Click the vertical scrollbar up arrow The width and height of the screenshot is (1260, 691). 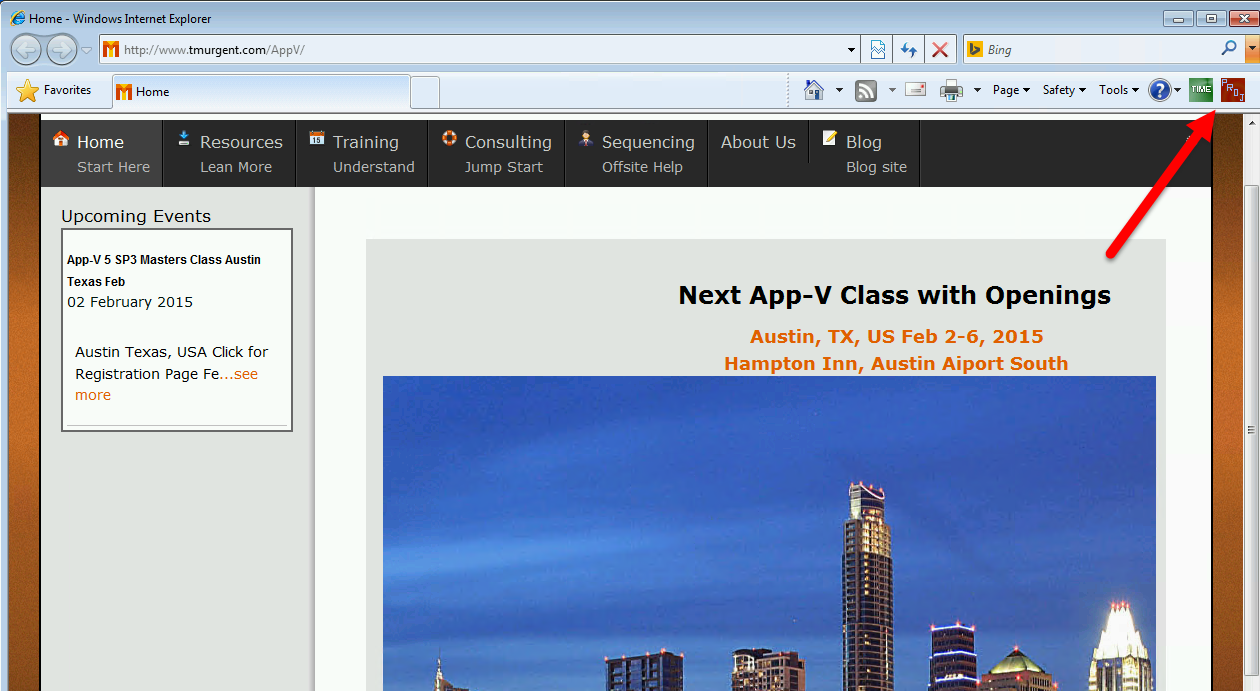click(x=1251, y=121)
